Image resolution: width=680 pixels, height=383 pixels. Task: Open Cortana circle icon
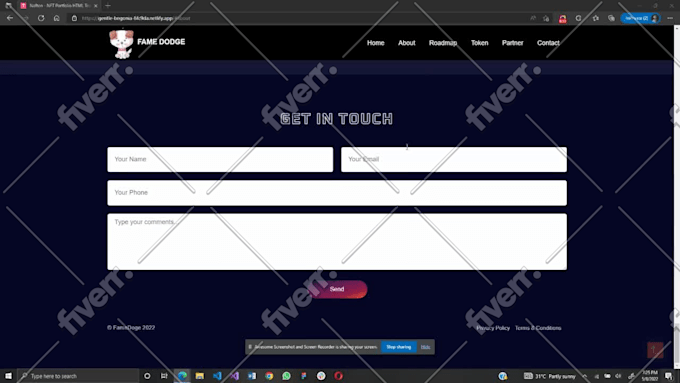(147, 376)
